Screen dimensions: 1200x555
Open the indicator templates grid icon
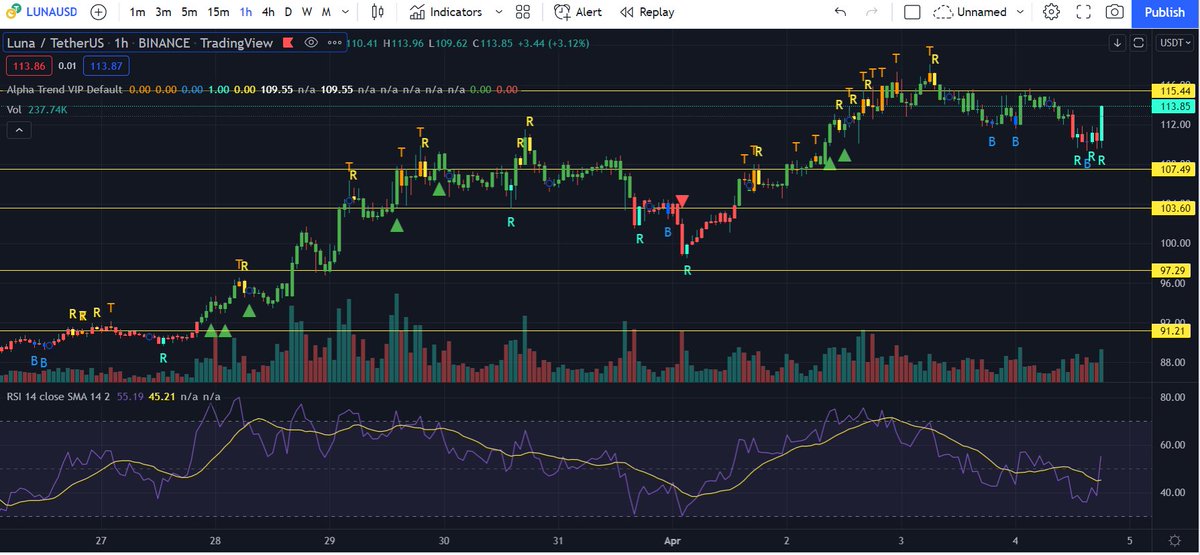coord(522,12)
